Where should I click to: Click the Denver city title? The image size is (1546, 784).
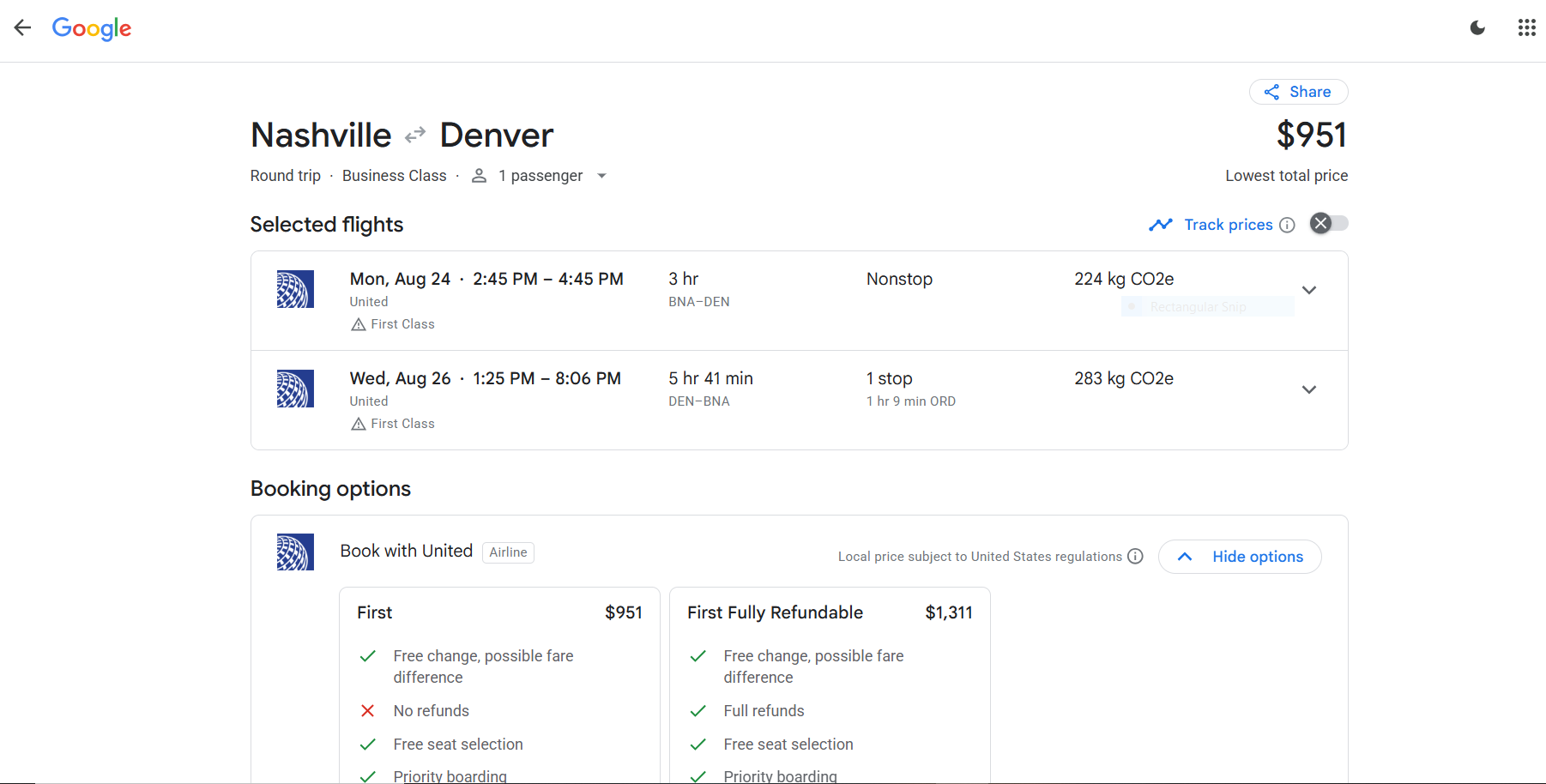[x=497, y=136]
